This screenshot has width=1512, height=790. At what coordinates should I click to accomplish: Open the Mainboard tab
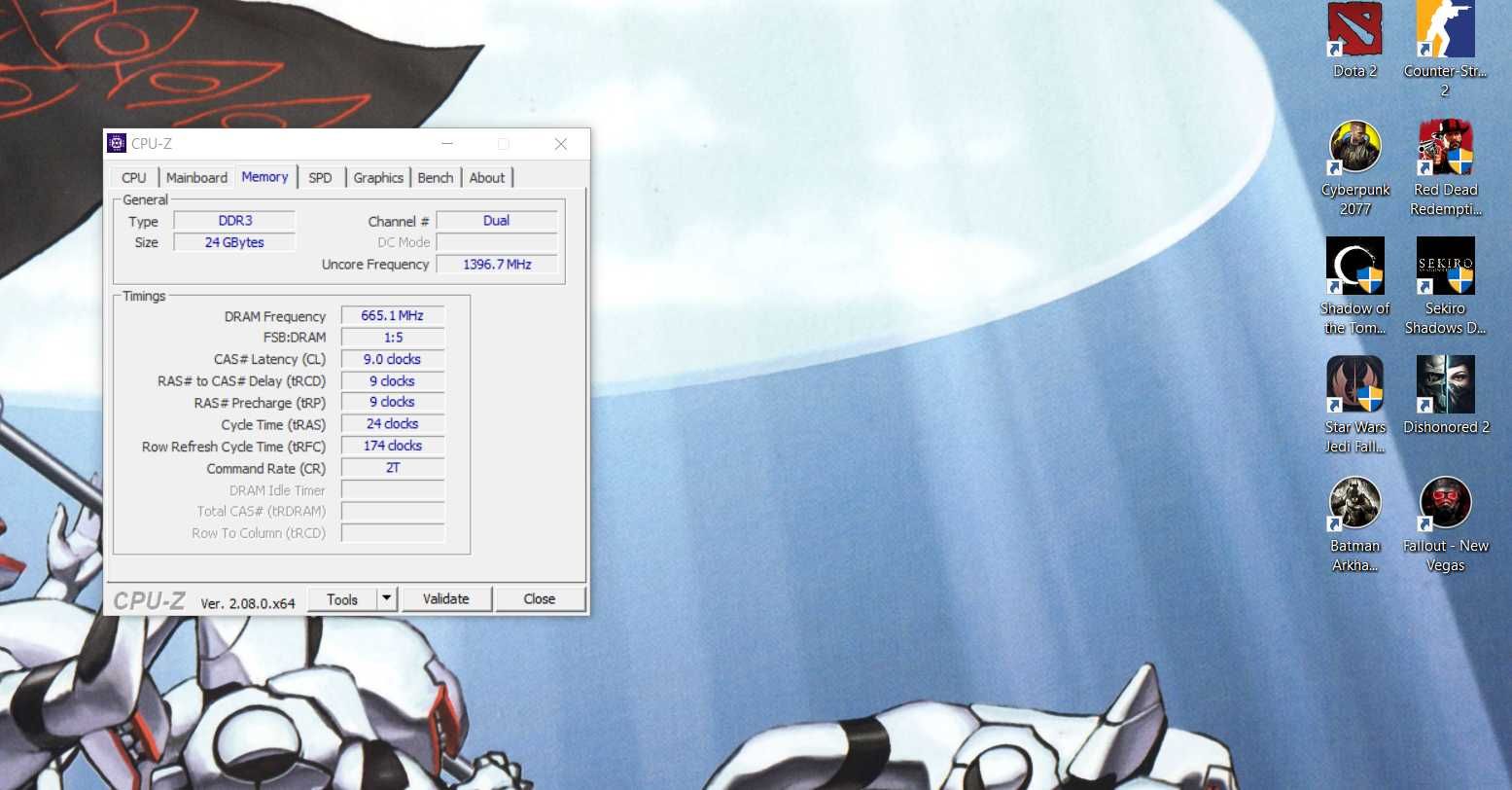[x=196, y=177]
